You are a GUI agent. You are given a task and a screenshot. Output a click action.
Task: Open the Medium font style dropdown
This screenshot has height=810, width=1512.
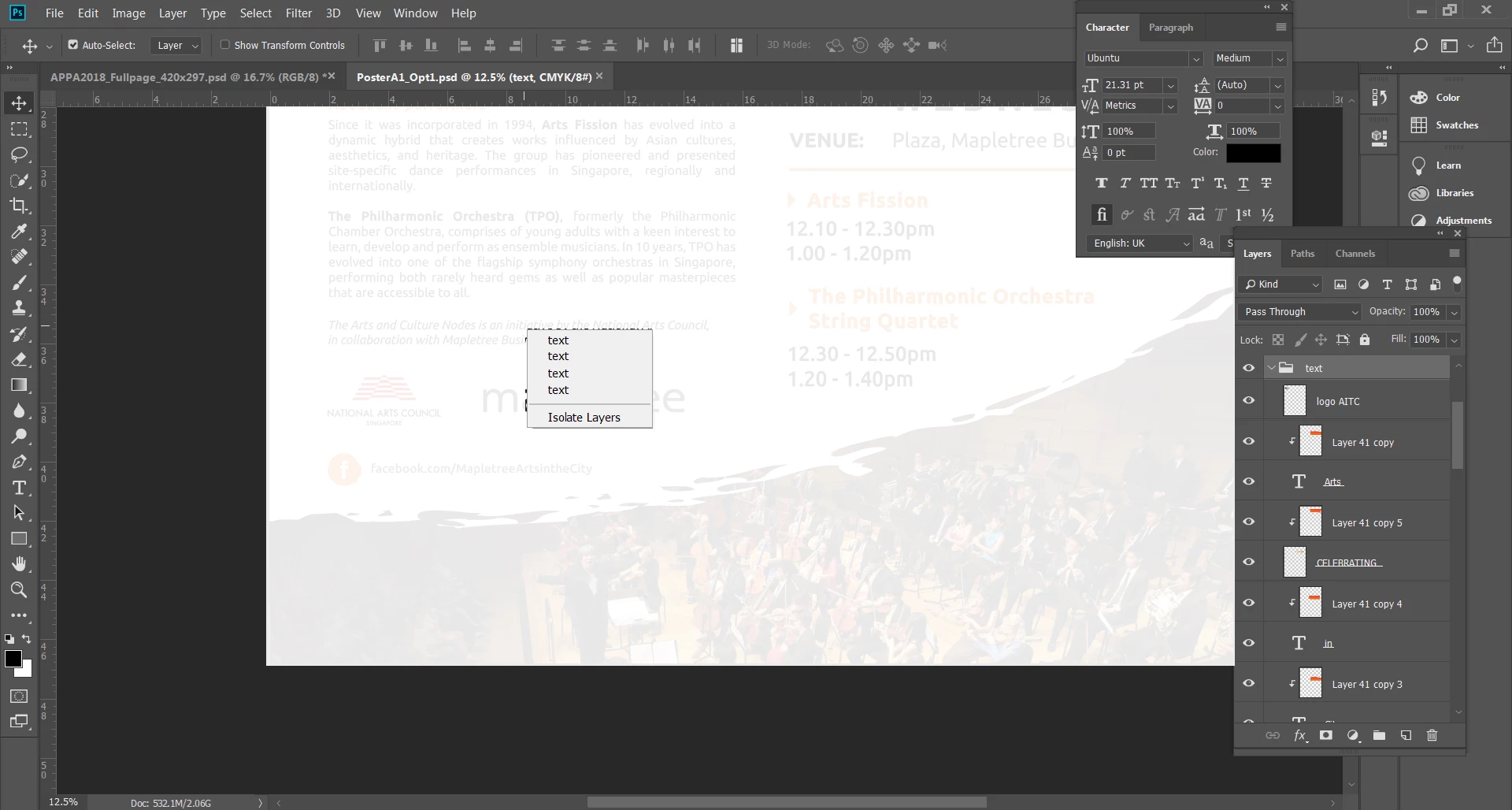coord(1280,58)
